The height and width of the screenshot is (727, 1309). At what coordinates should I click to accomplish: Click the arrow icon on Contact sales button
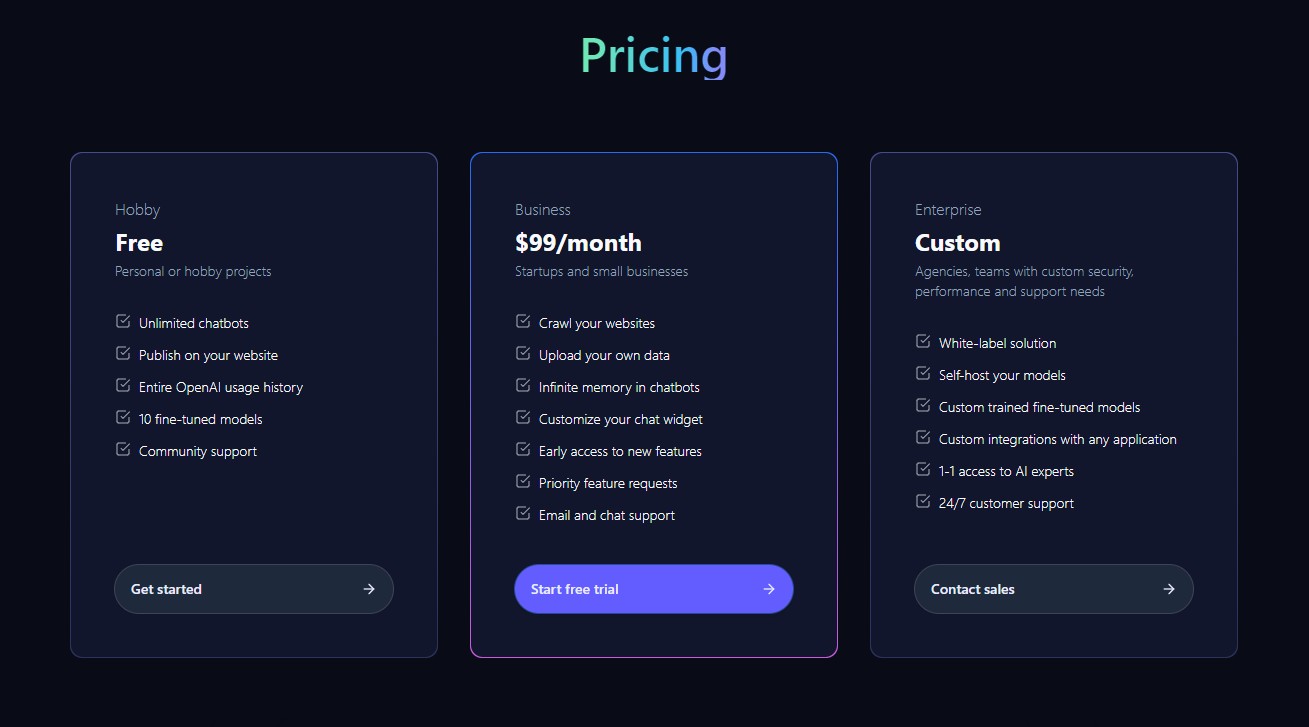(1169, 589)
